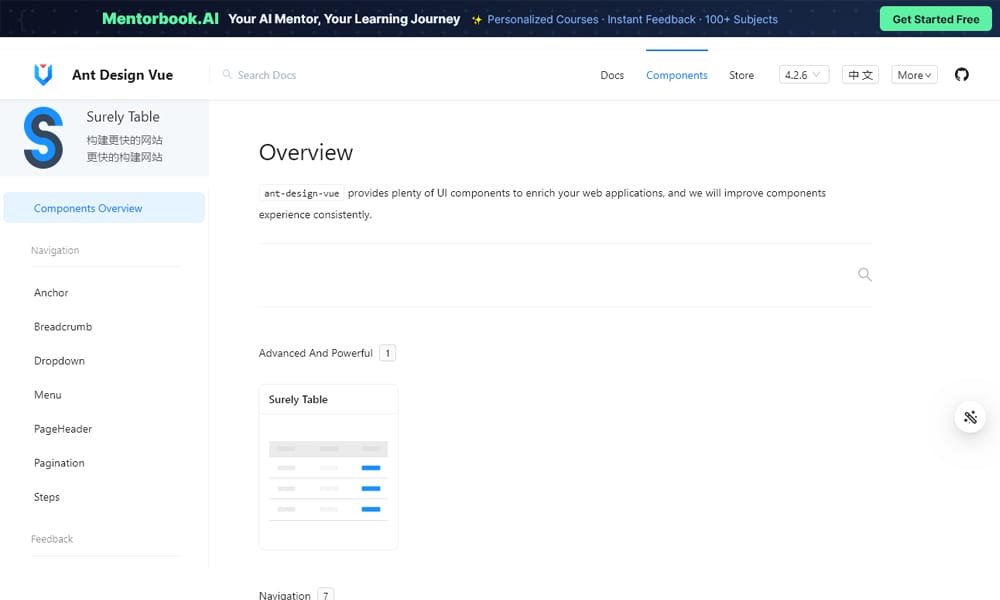Click the Get Started Free button

point(934,19)
